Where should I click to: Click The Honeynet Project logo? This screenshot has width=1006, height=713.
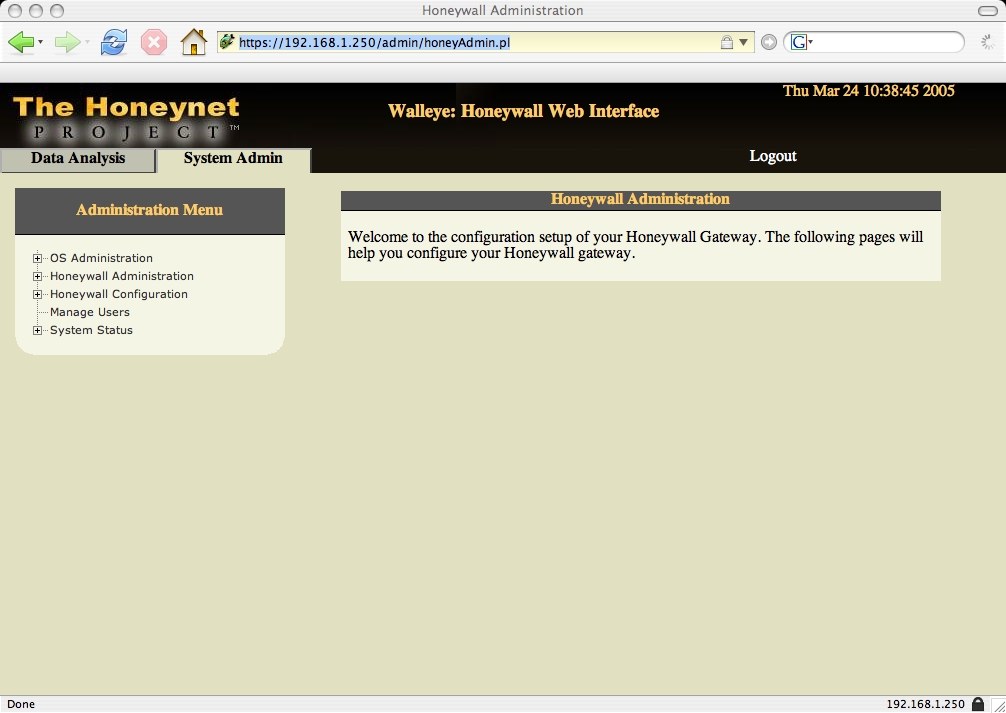[x=127, y=119]
